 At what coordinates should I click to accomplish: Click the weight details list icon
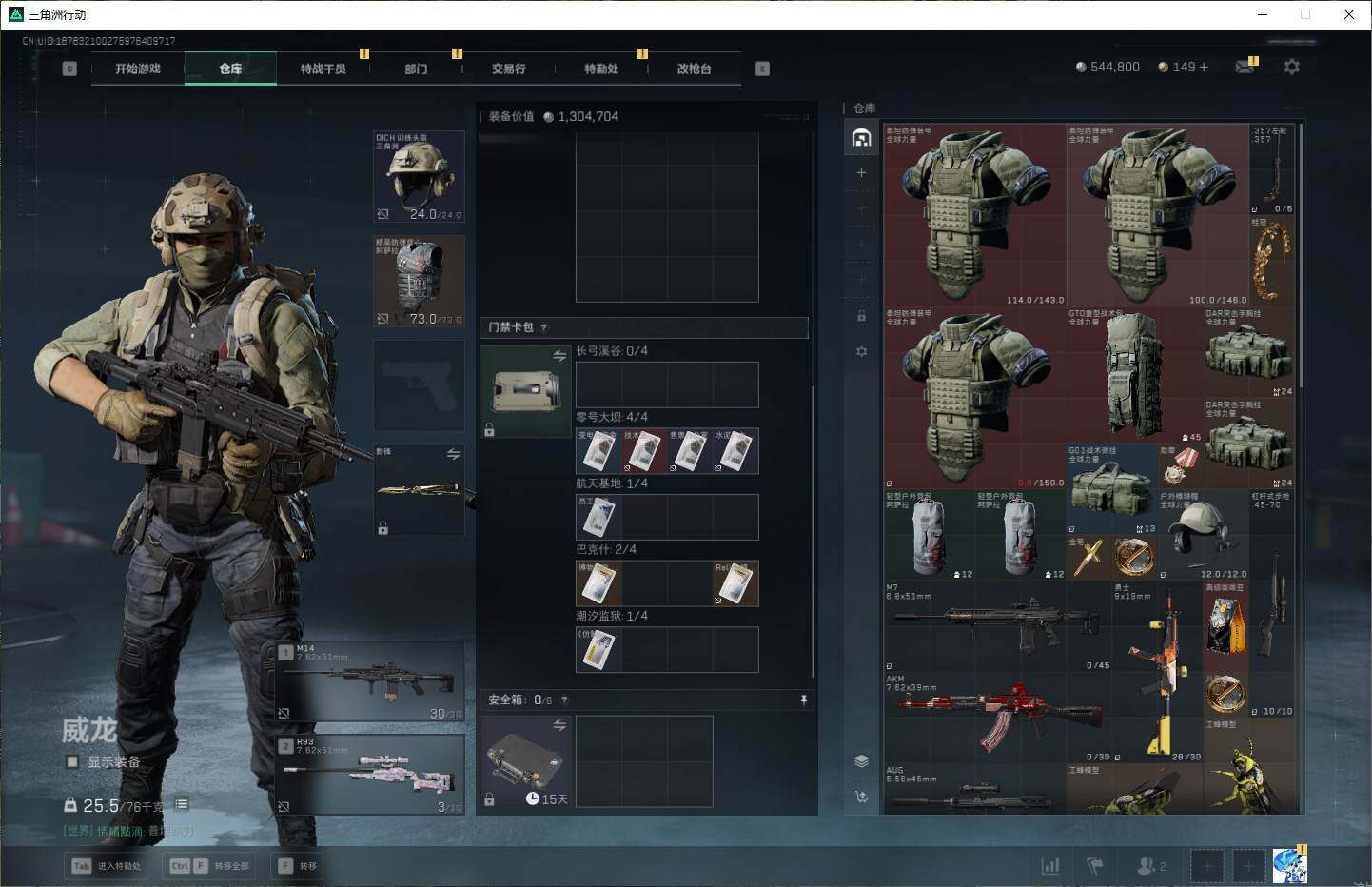182,804
